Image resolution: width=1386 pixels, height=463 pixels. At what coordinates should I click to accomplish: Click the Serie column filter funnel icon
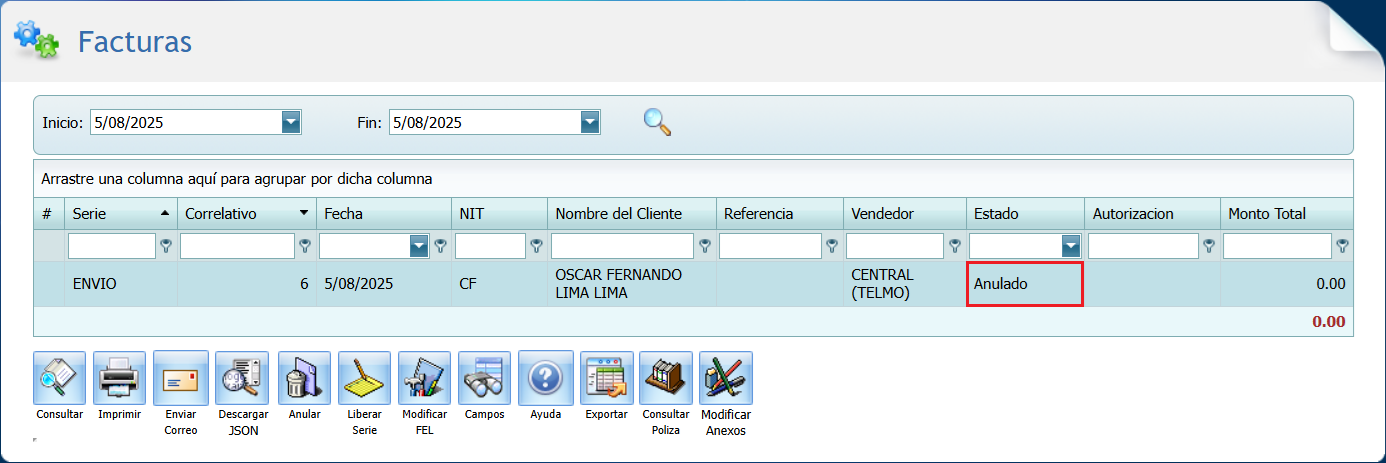tap(166, 246)
